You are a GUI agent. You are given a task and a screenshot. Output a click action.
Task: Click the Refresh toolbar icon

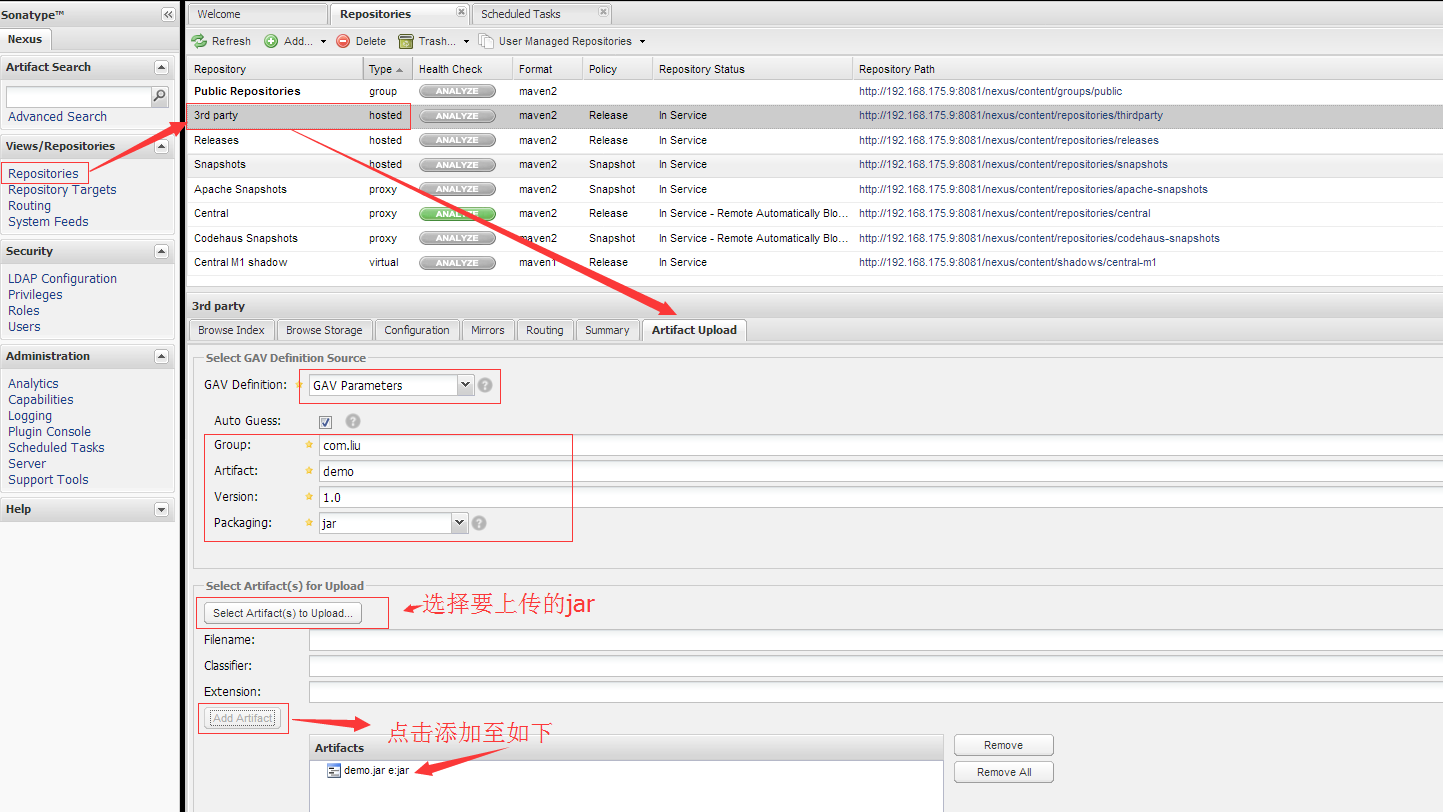point(199,41)
